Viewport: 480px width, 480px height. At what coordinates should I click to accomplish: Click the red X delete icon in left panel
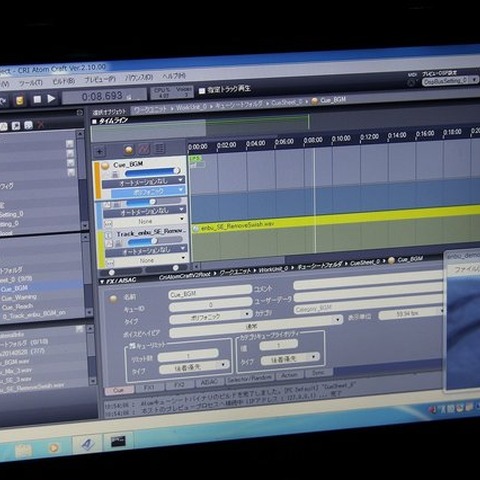(x=41, y=125)
